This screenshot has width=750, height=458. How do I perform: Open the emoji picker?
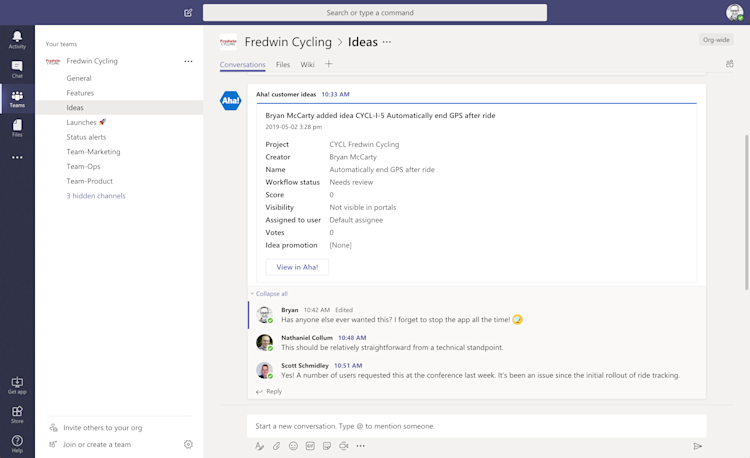point(293,446)
